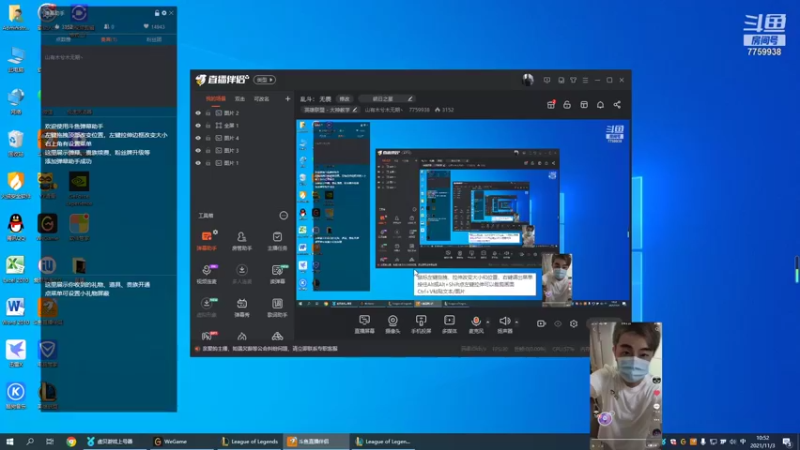Switch to League of Legends taskbar window
This screenshot has height=450, width=800.
coord(249,441)
